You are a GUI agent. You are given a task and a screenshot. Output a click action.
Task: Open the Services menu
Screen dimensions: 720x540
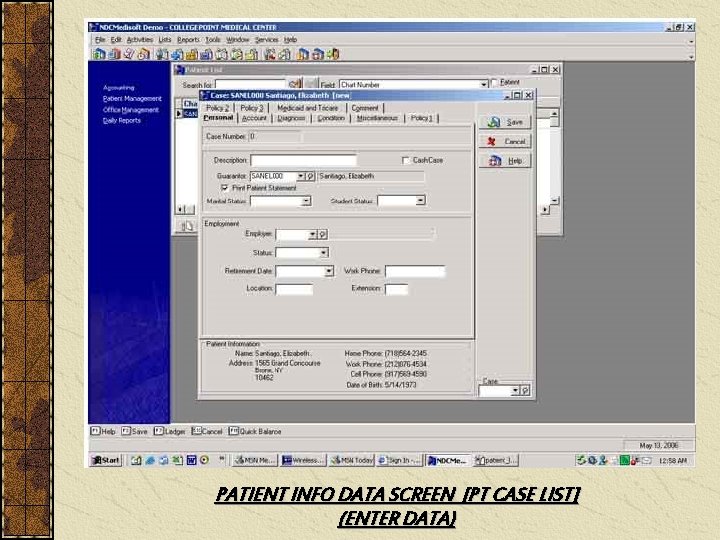[266, 40]
